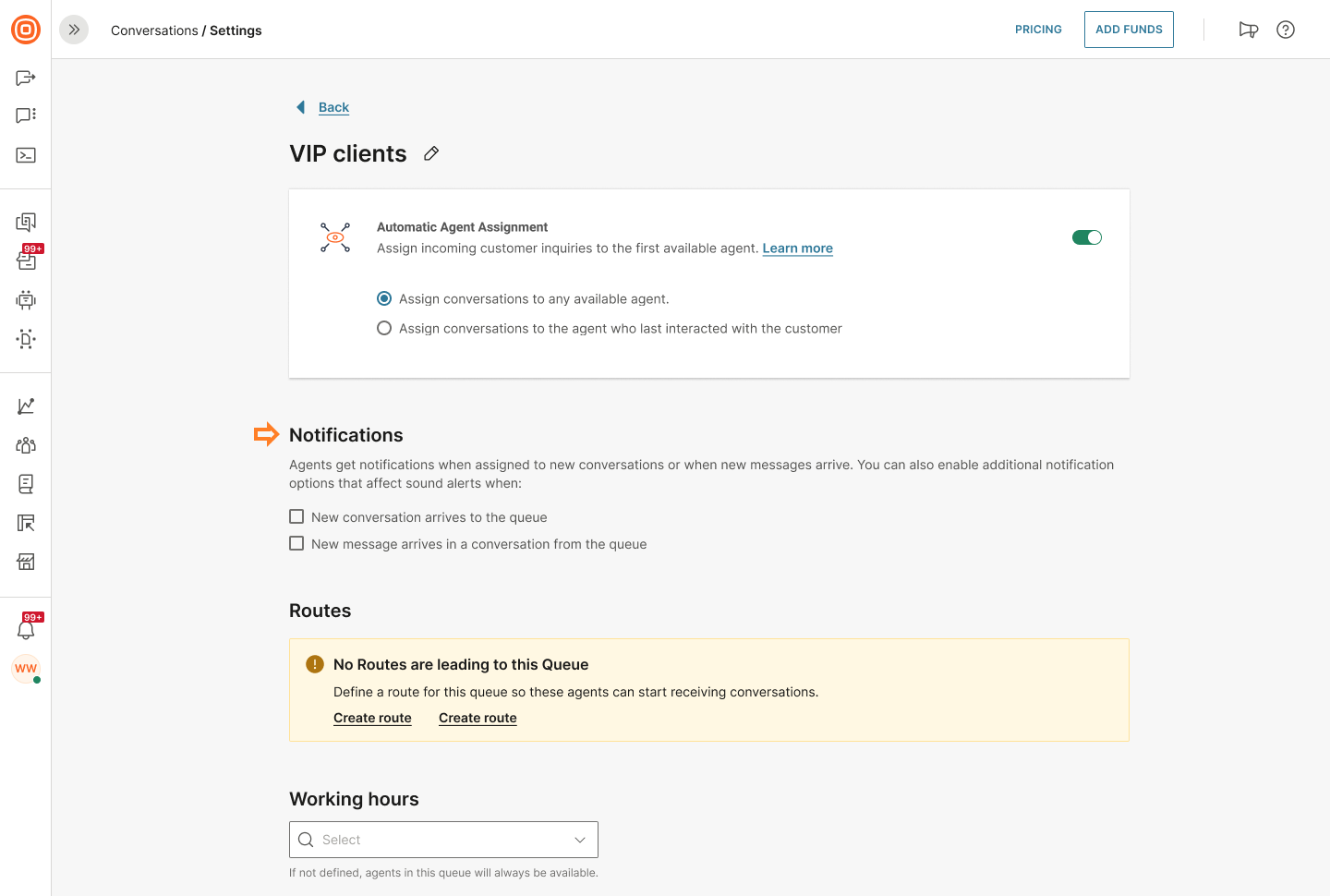Click the chatbot robot icon in sidebar
1330x896 pixels.
pyautogui.click(x=26, y=300)
